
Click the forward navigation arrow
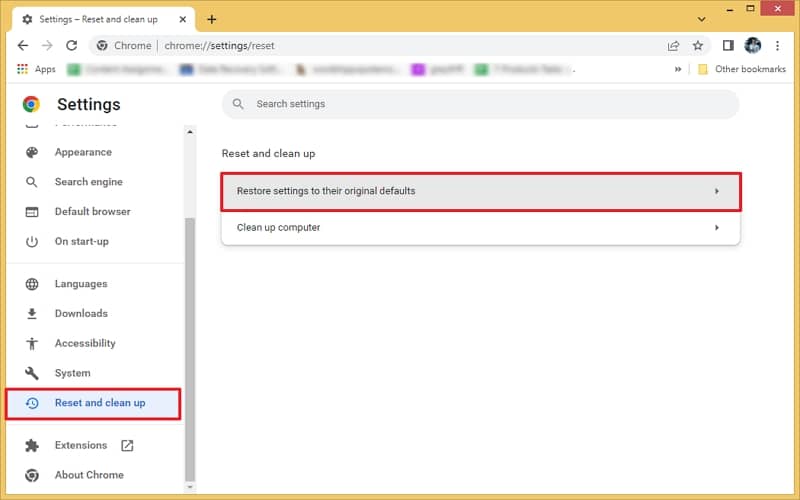pyautogui.click(x=47, y=45)
